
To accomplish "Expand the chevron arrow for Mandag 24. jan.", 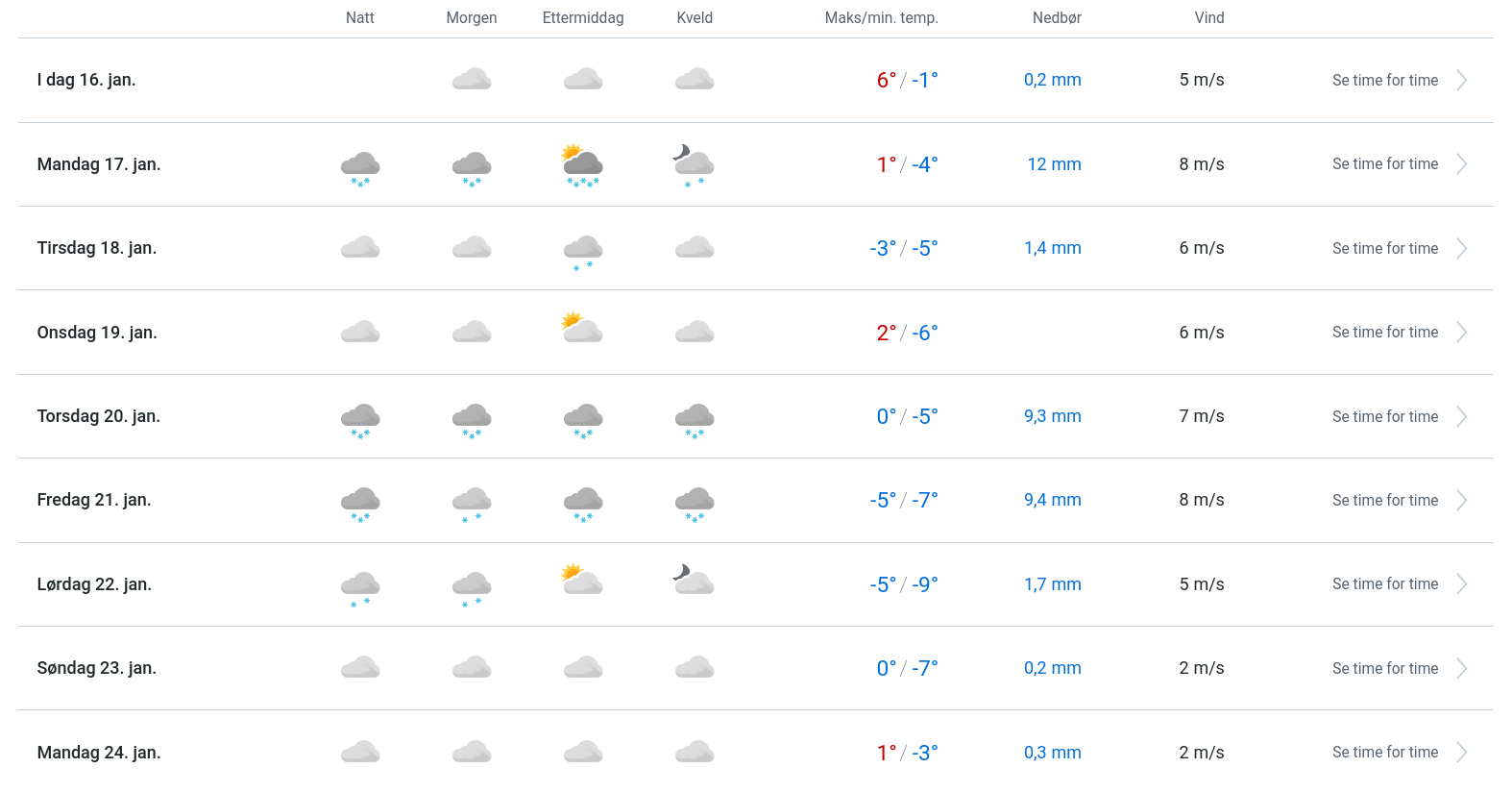I will 1461,753.
